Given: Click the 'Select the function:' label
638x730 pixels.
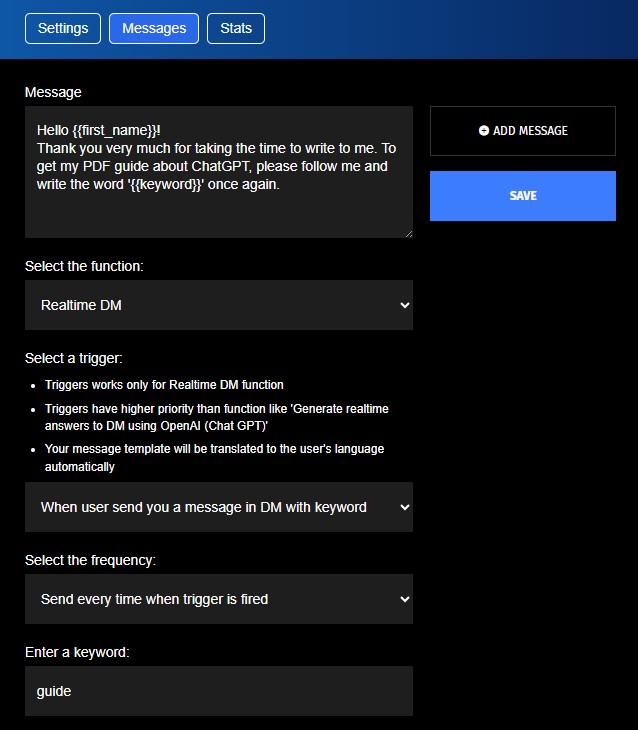Looking at the screenshot, I should 84,266.
